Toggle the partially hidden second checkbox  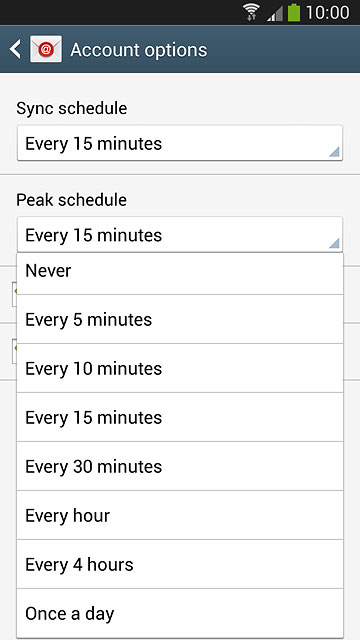coord(14,351)
